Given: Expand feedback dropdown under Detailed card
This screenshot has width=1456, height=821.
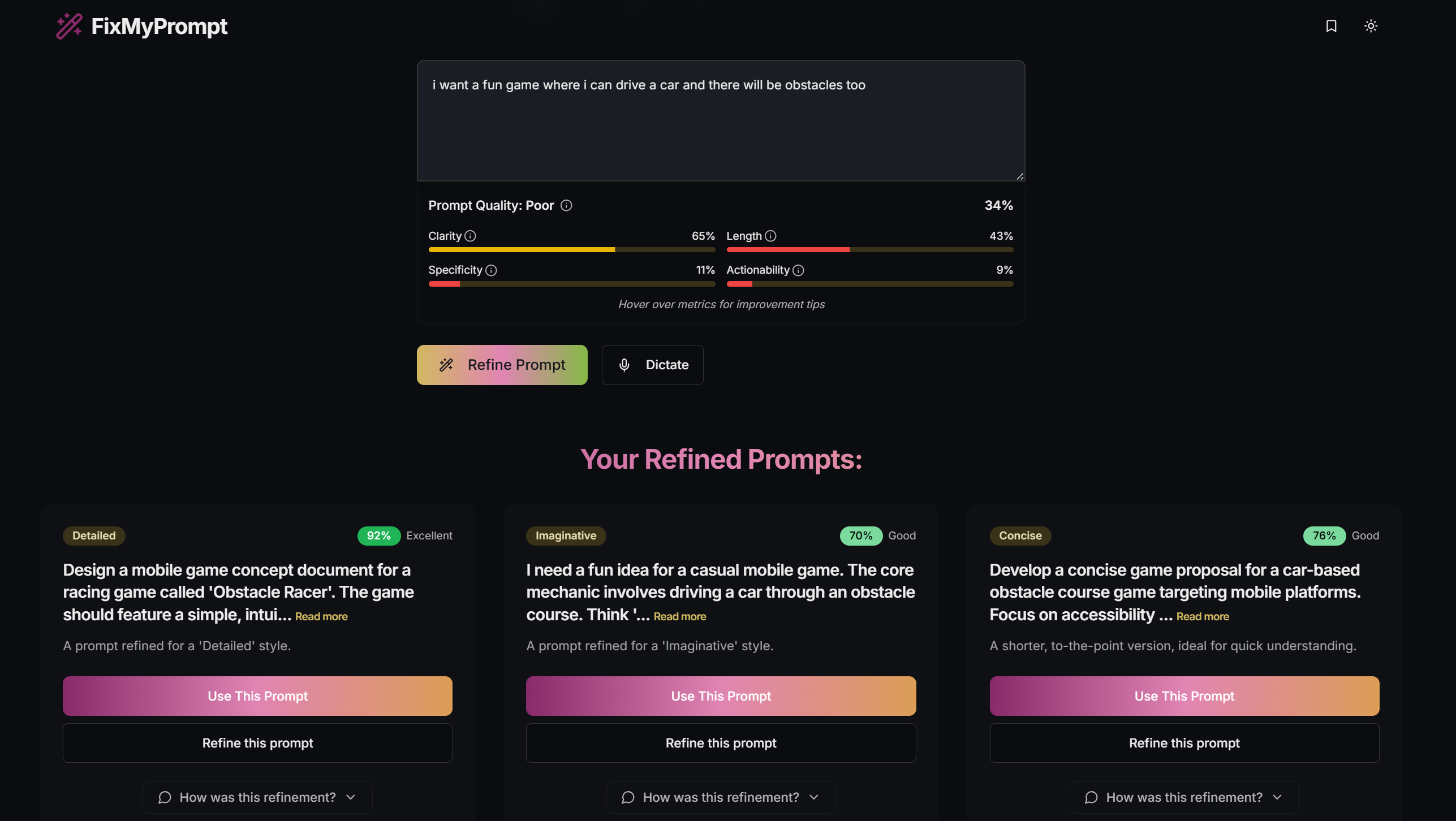Looking at the screenshot, I should click(x=257, y=797).
